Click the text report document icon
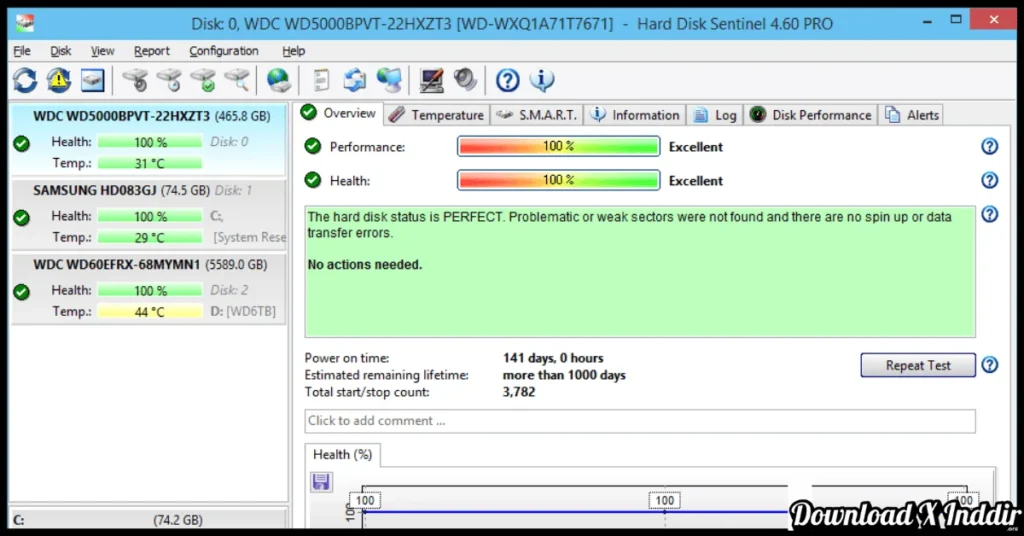Image resolution: width=1024 pixels, height=536 pixels. tap(321, 80)
